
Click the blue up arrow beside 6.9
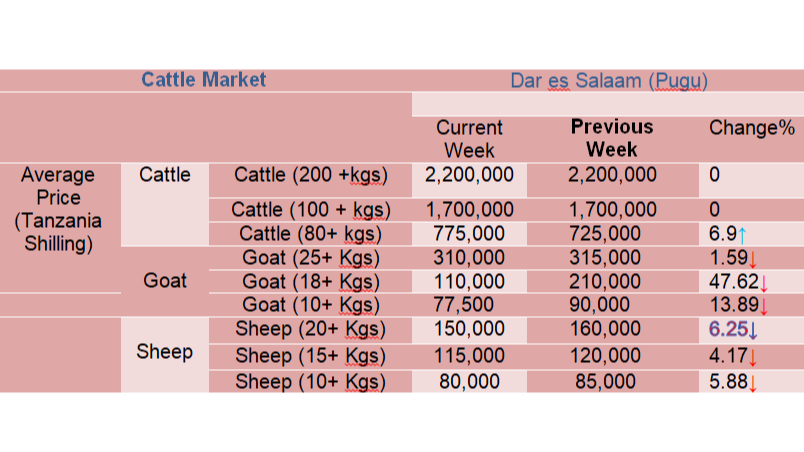[742, 235]
